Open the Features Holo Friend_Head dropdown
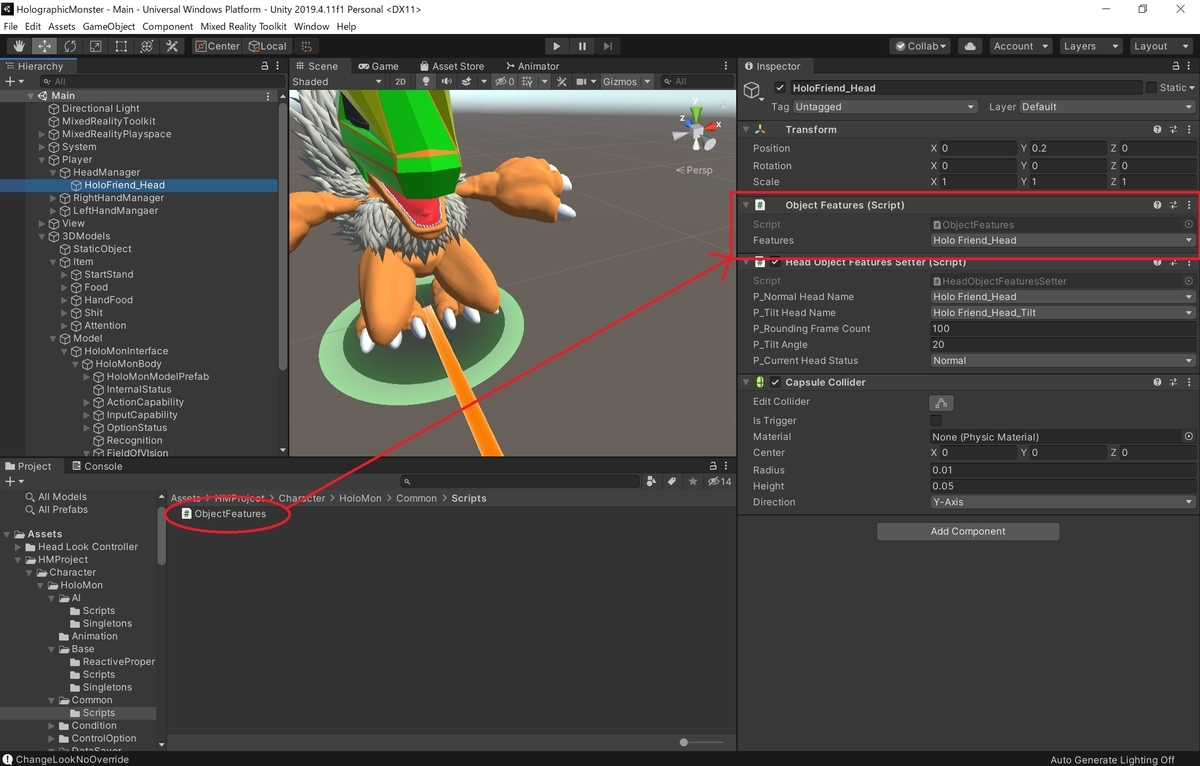Viewport: 1200px width, 766px height. [1062, 240]
